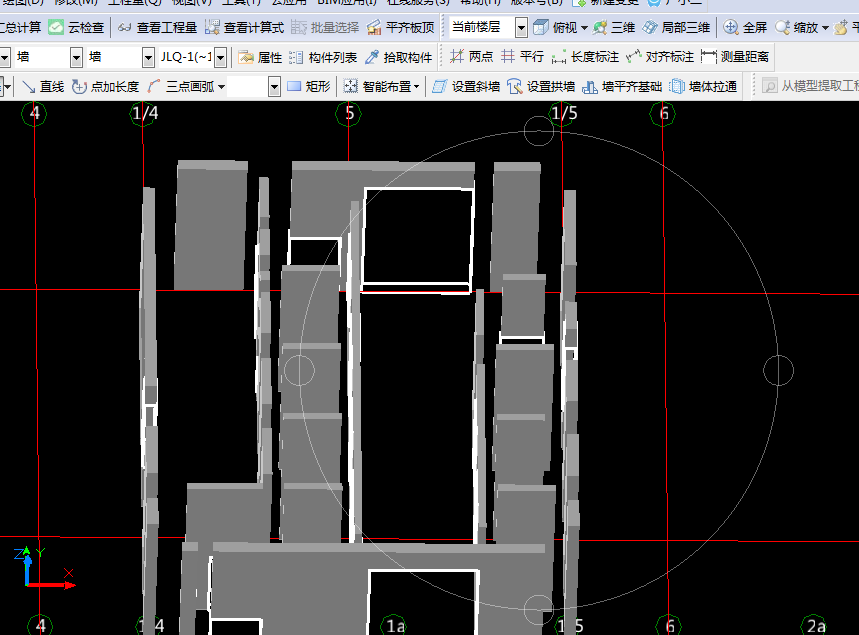The image size is (859, 635).
Task: Click the 设置拱墙 arched wall tool
Action: (x=541, y=87)
